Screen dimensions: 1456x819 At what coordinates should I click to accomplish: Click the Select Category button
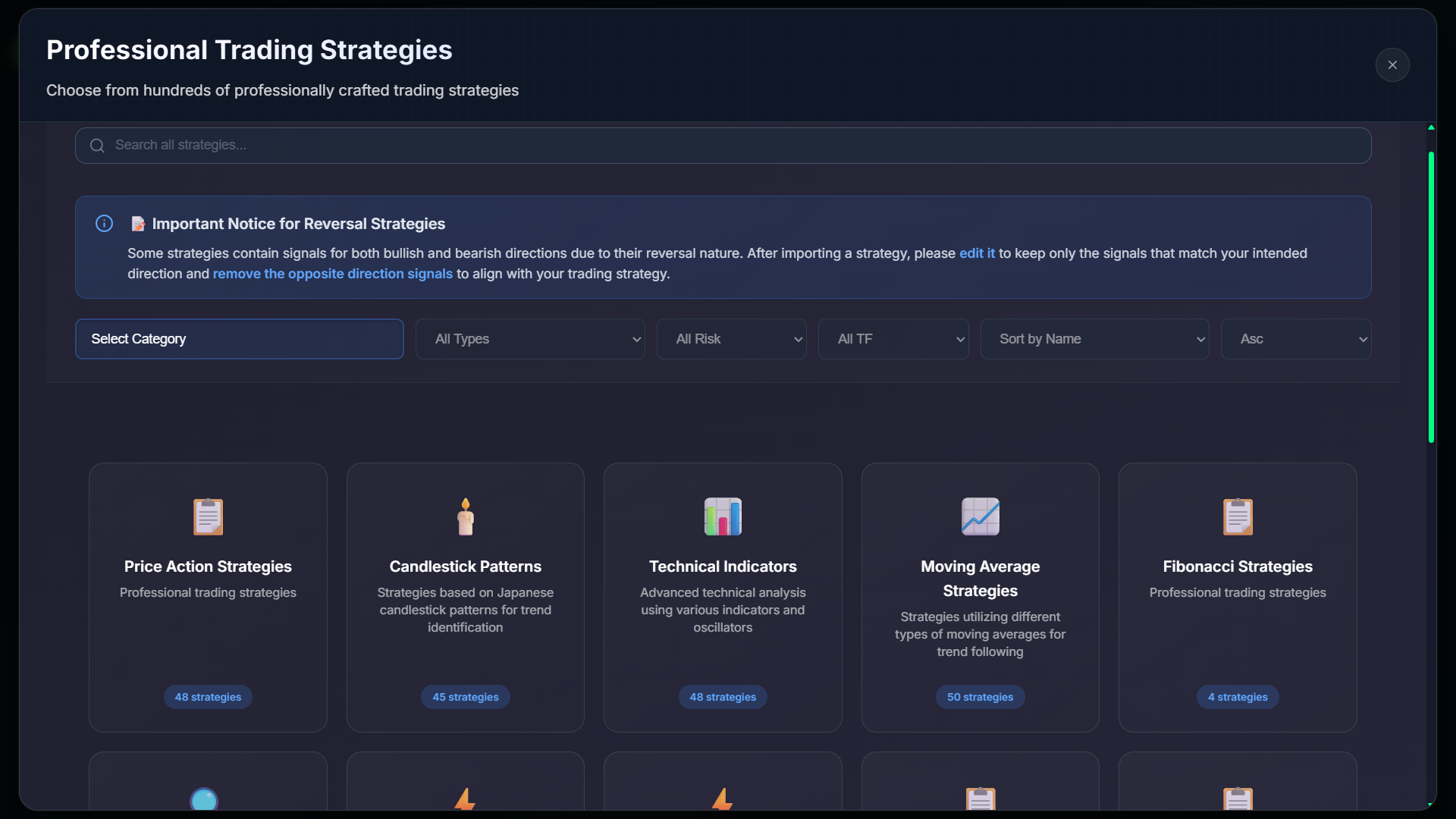click(x=239, y=339)
